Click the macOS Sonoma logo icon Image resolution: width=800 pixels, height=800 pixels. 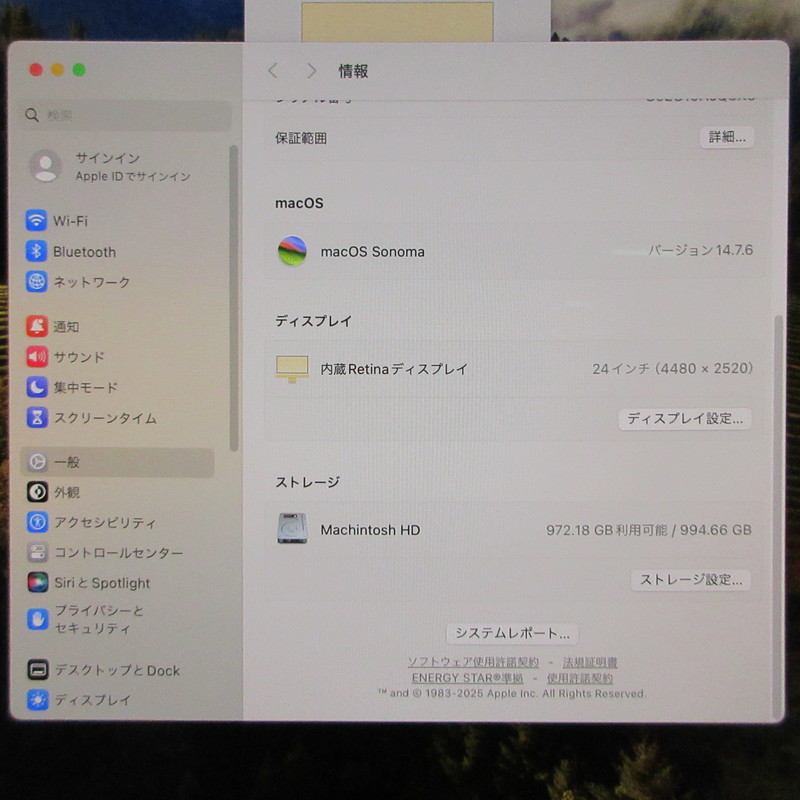[x=292, y=251]
